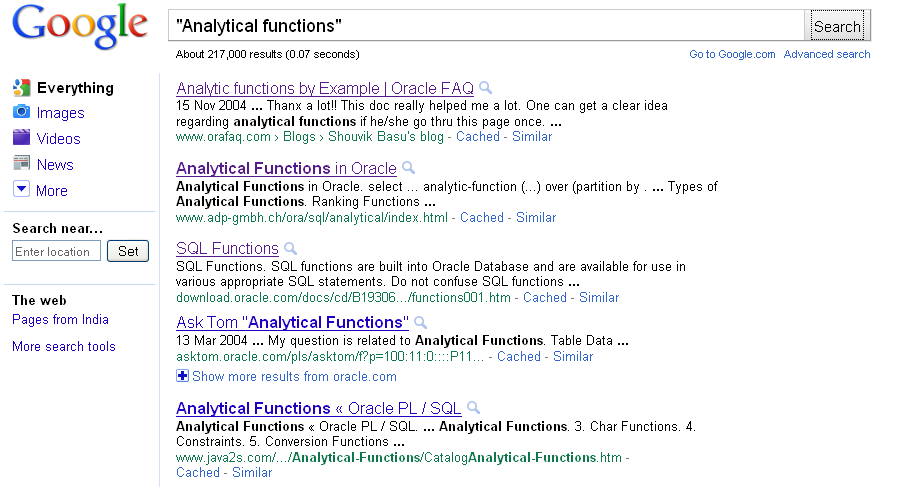This screenshot has width=911, height=487.
Task: Expand the More dropdown arrow in sidebar
Action: point(21,189)
